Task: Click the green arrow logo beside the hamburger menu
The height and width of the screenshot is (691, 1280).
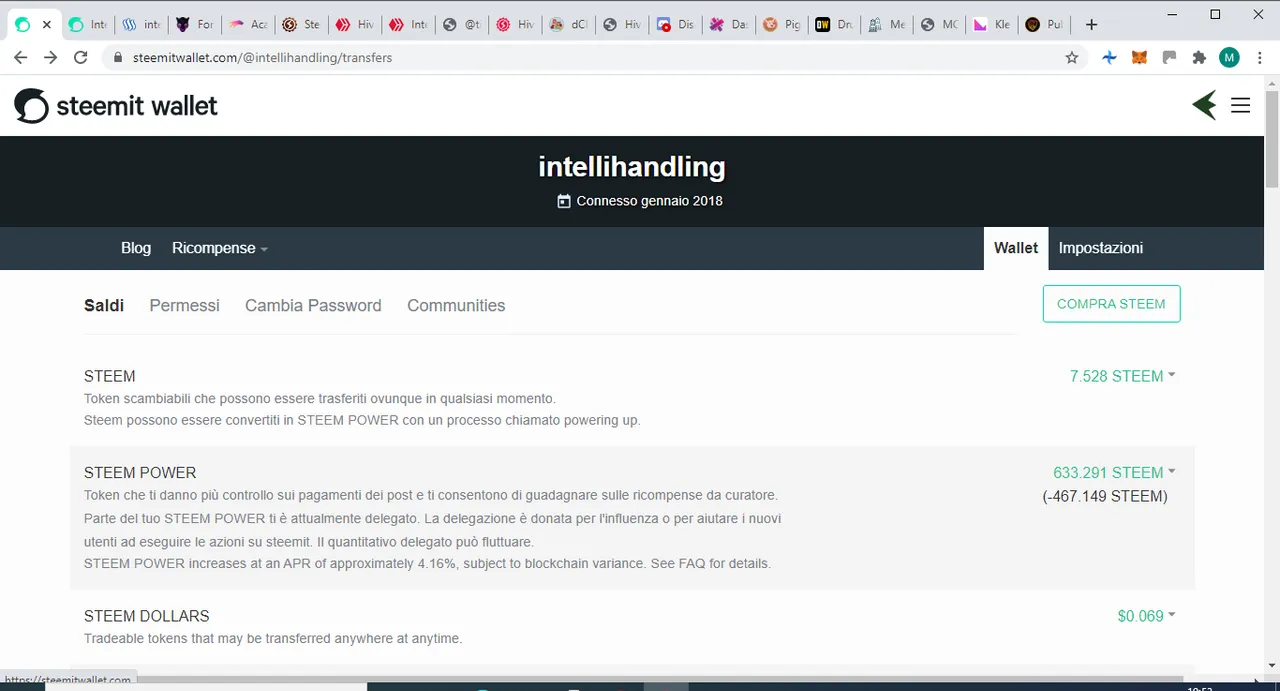Action: point(1205,105)
